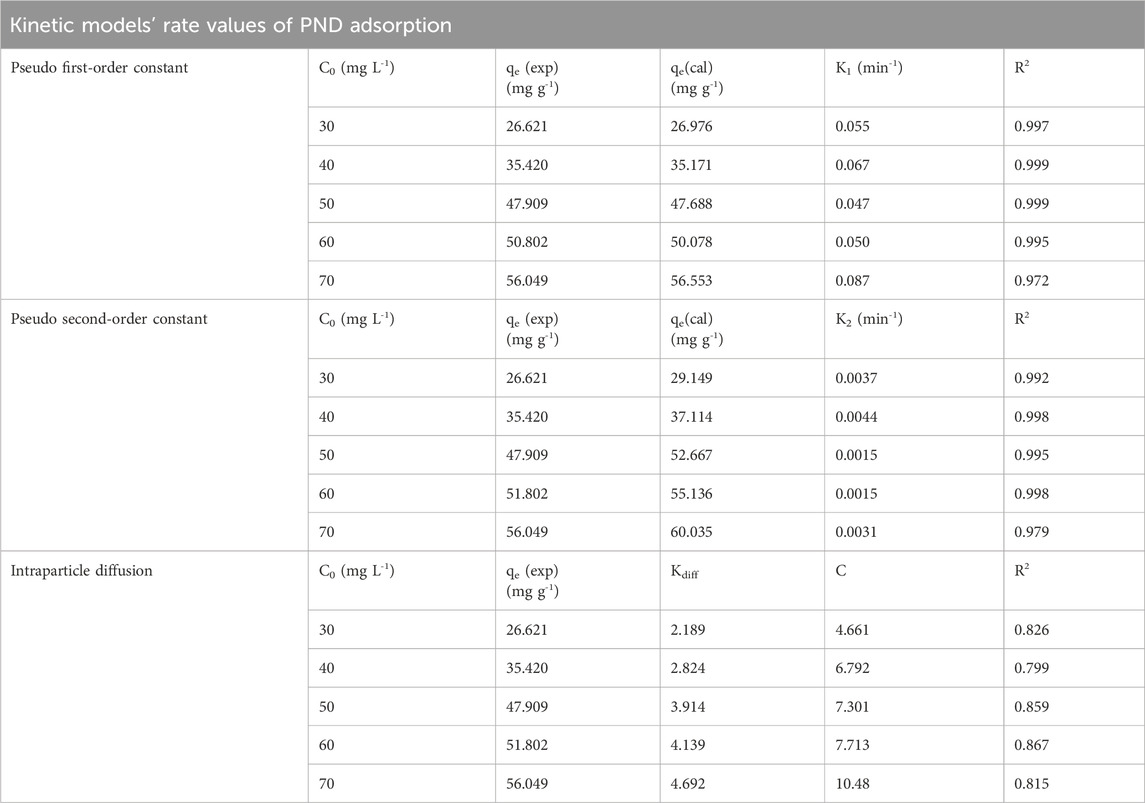The width and height of the screenshot is (1145, 803).
Task: Click the table title about PND adsorption
Action: pos(230,25)
